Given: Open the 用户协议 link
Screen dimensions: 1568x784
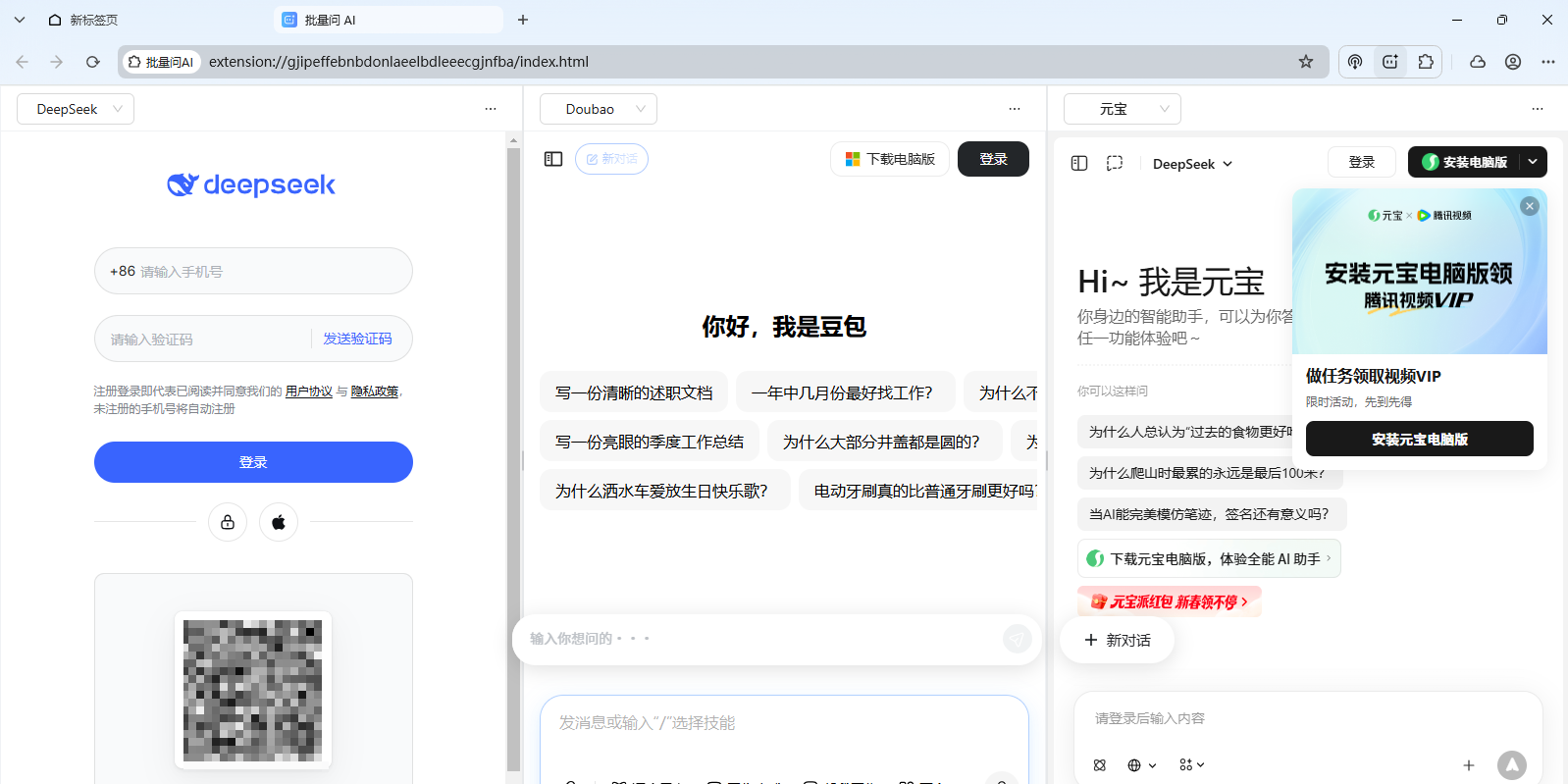Looking at the screenshot, I should [309, 392].
